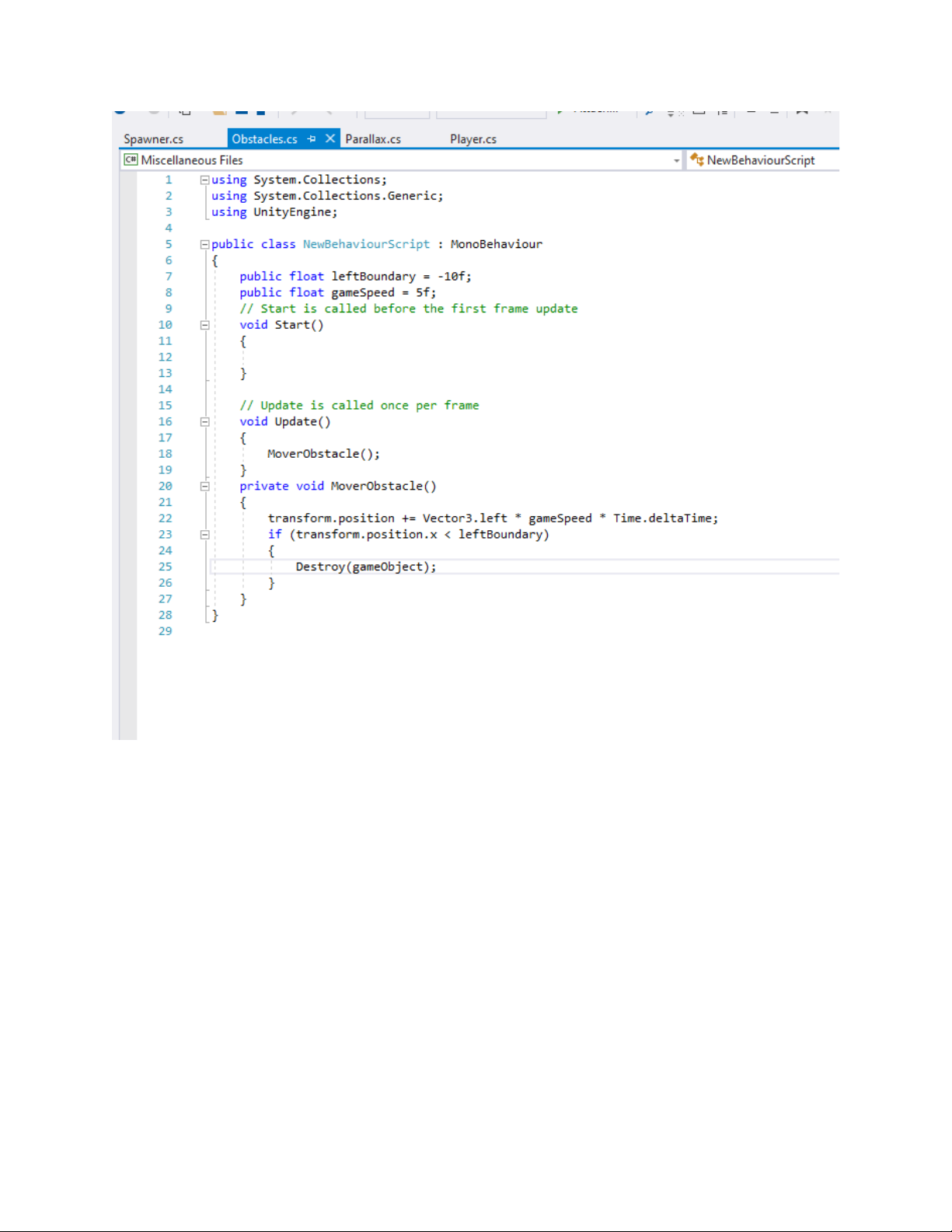Click the Destroy(gameObject) code line
Screen dimensions: 952x1232
click(365, 567)
